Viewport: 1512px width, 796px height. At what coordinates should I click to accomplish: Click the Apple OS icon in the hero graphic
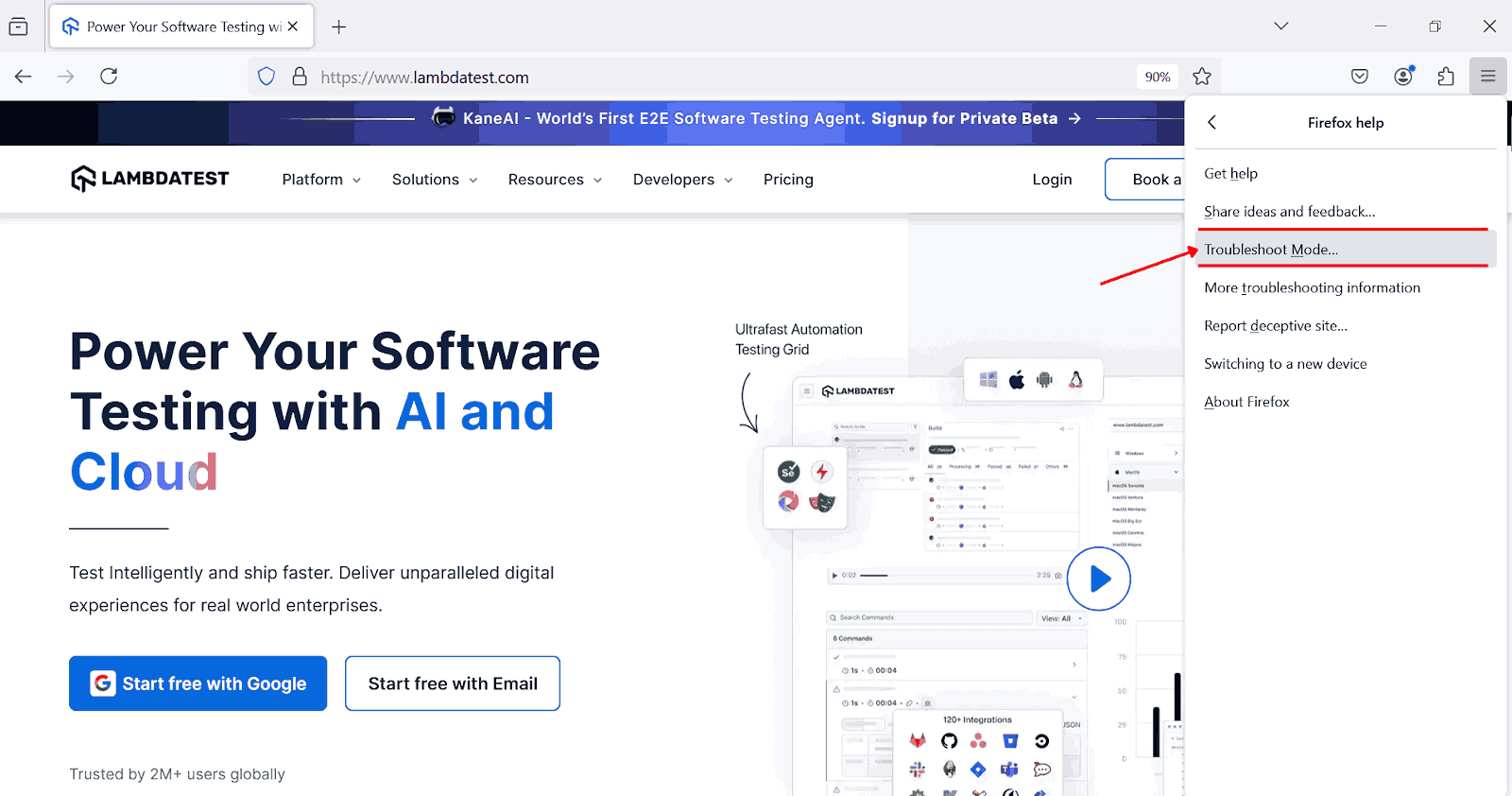[1017, 380]
